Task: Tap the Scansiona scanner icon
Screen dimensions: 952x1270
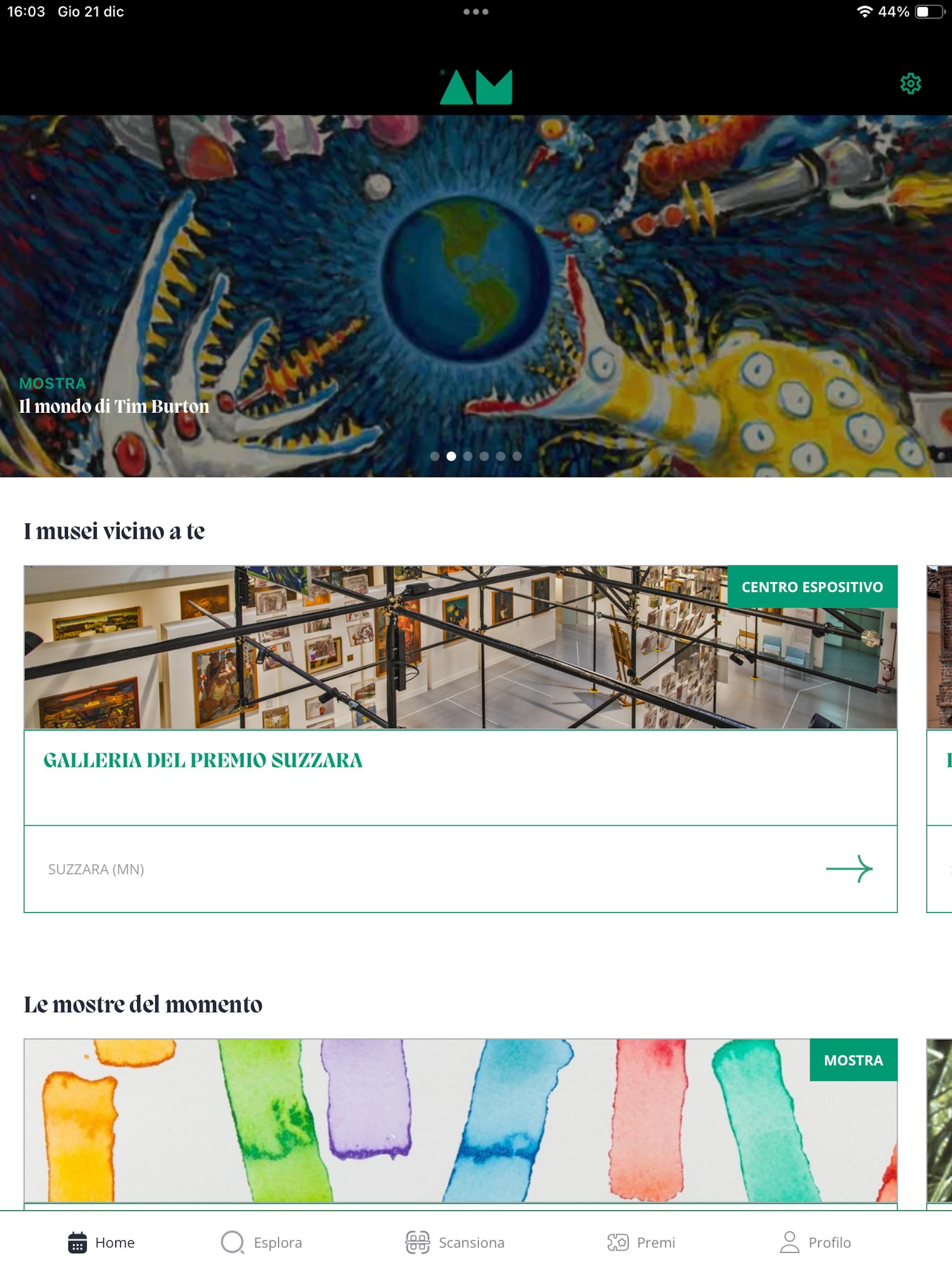Action: [x=417, y=1243]
